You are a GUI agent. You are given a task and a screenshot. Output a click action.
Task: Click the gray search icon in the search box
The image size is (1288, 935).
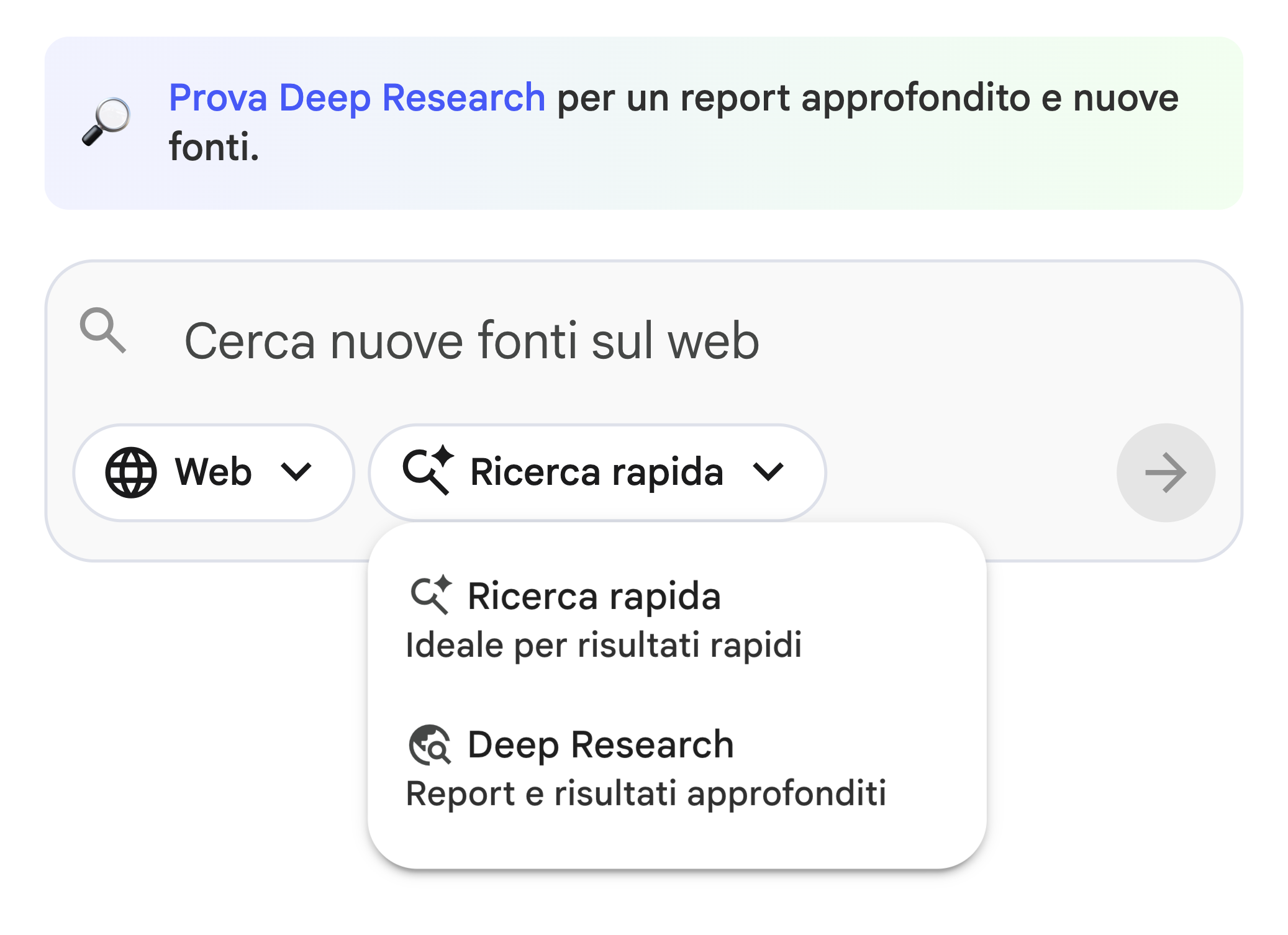pyautogui.click(x=103, y=331)
